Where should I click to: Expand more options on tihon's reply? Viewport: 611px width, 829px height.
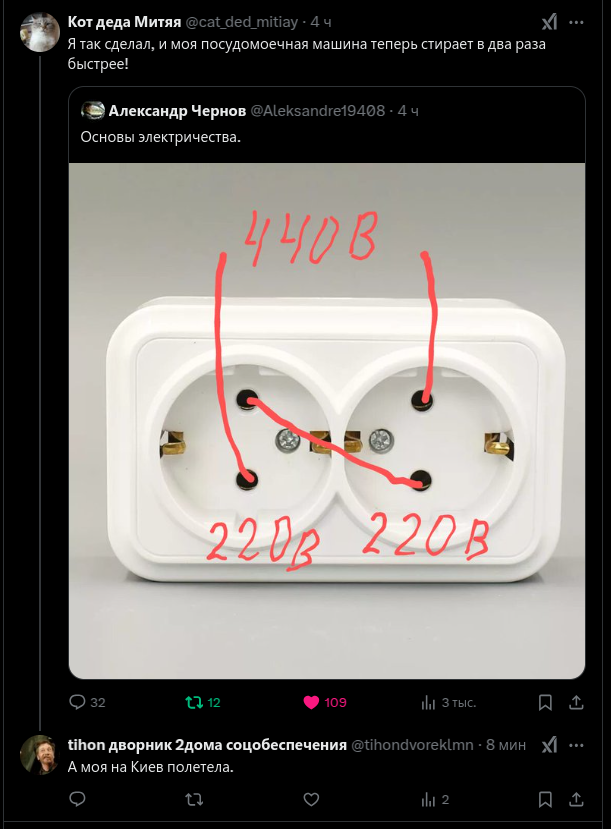[576, 745]
